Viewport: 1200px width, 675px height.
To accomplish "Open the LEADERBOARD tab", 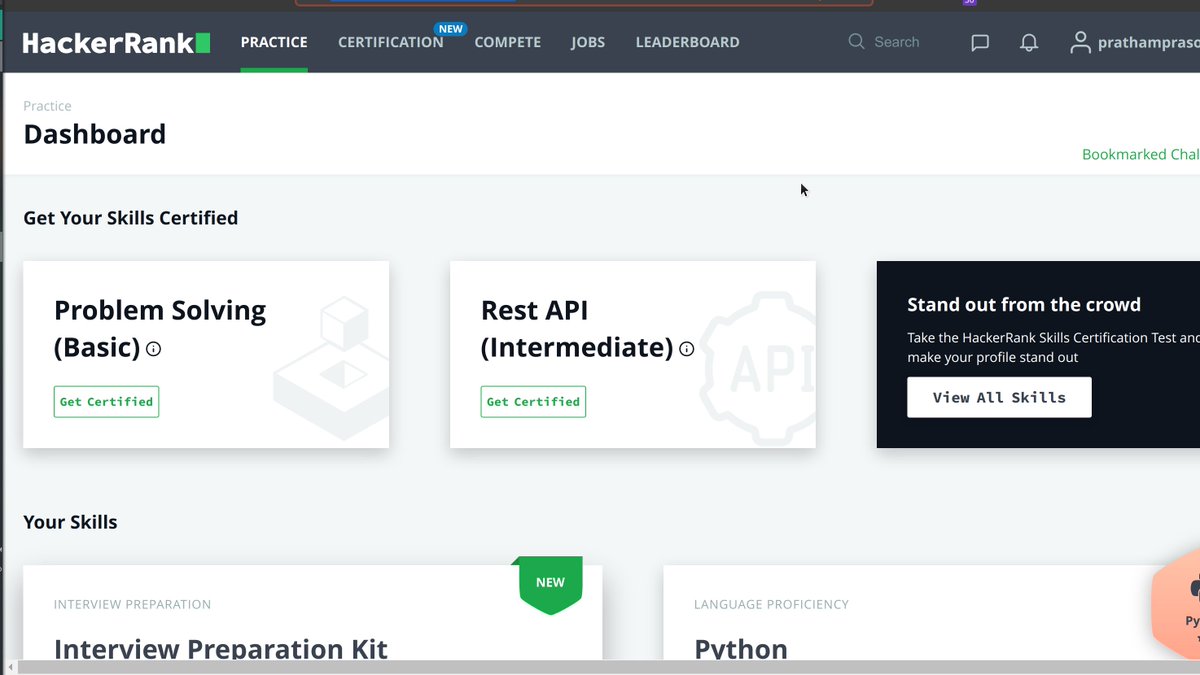I will click(687, 42).
